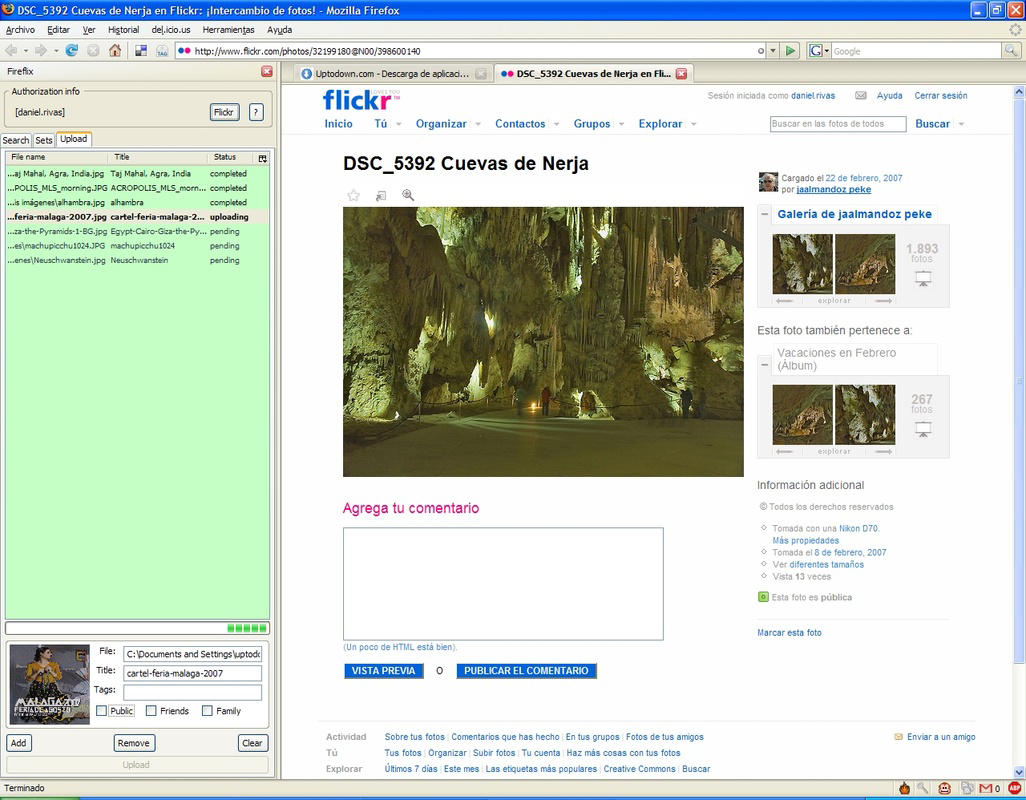Open the Tú menu dropdown arrow
This screenshot has width=1026, height=800.
[398, 124]
